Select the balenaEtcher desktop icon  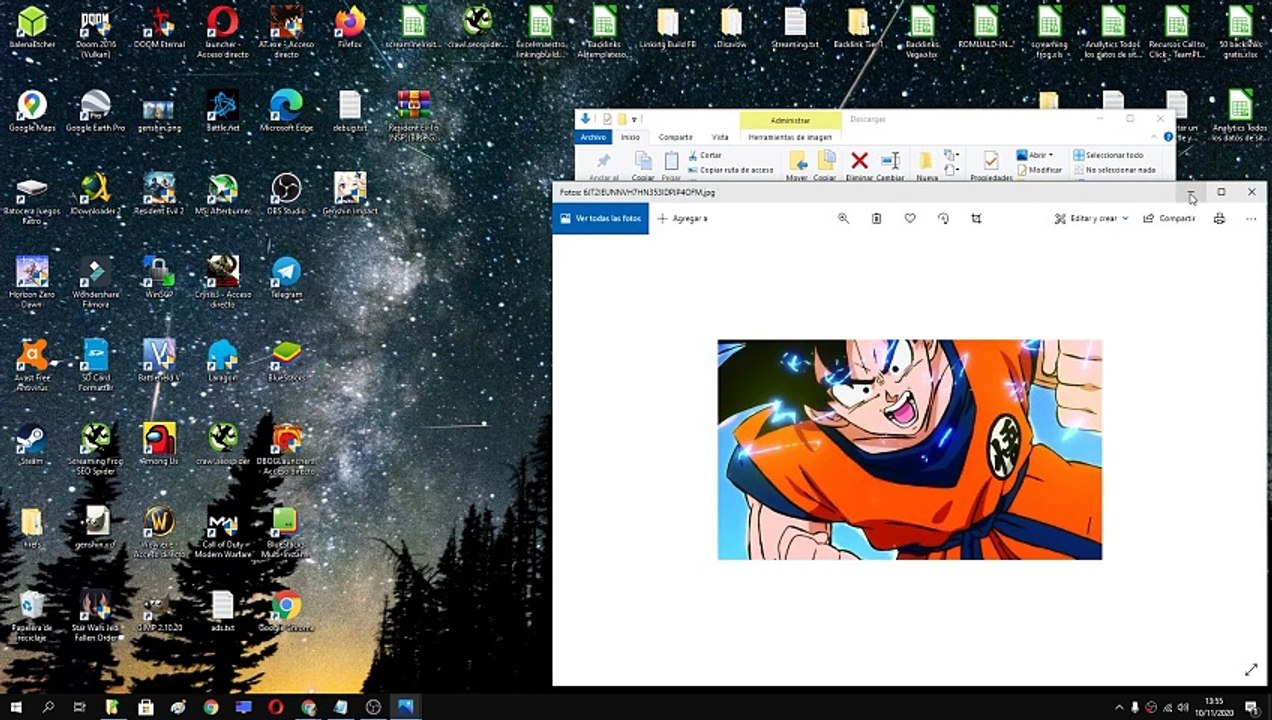click(32, 28)
